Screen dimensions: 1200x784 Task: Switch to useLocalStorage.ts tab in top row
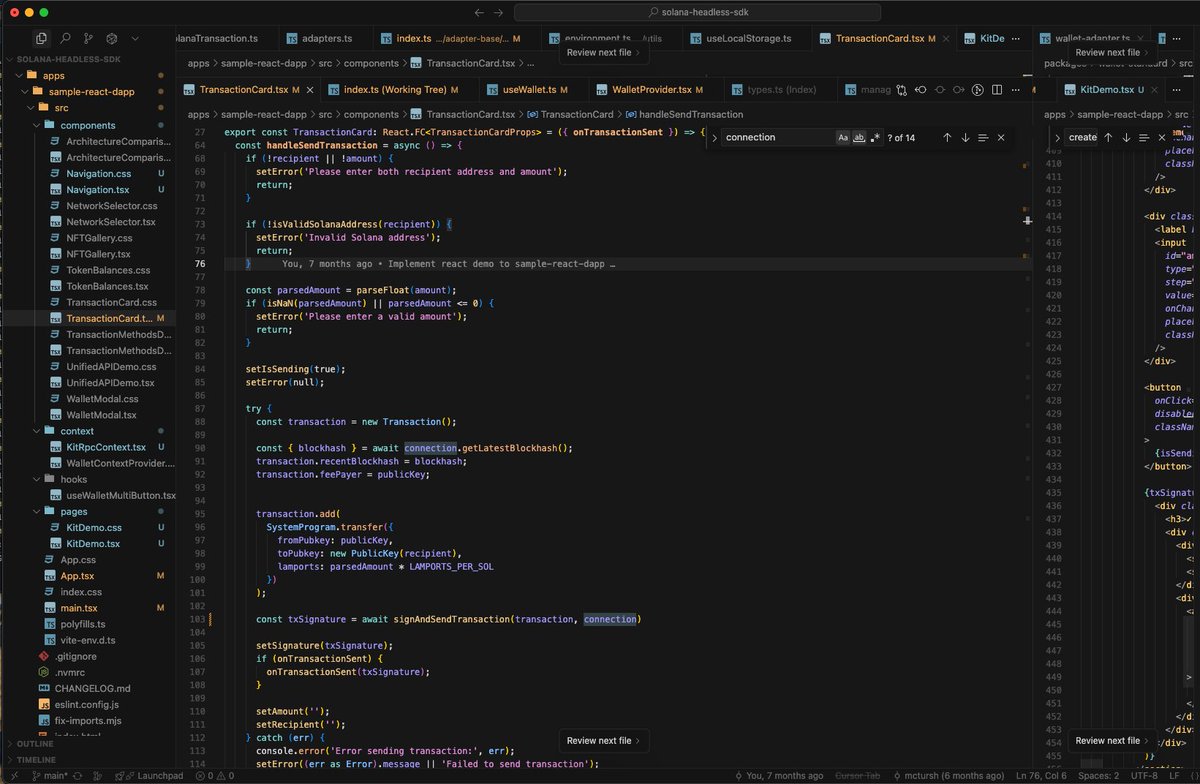coord(748,38)
